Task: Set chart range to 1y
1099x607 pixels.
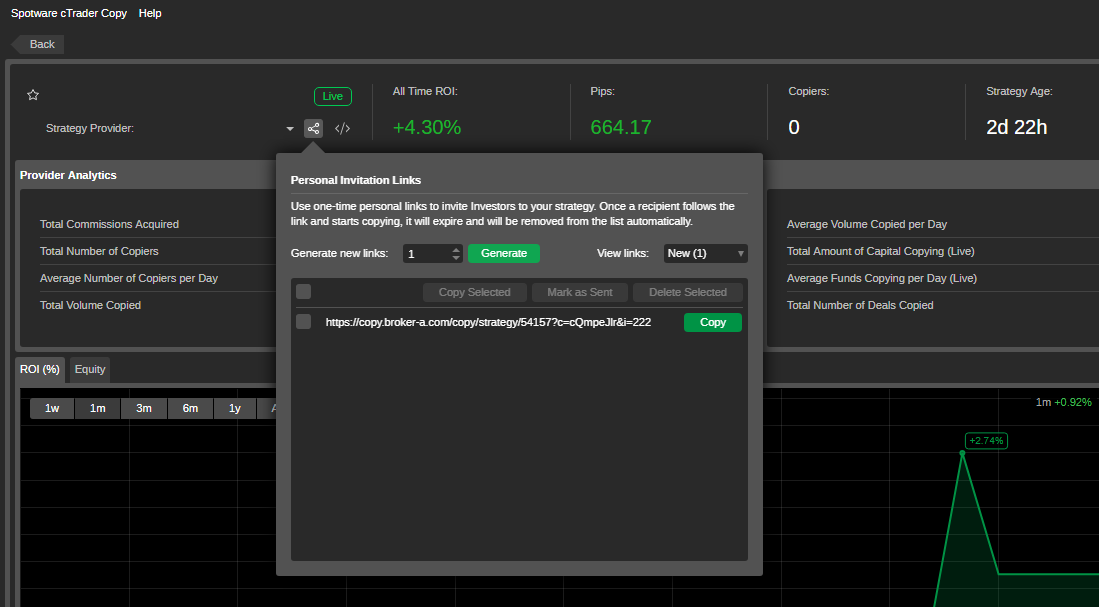Action: (x=235, y=408)
